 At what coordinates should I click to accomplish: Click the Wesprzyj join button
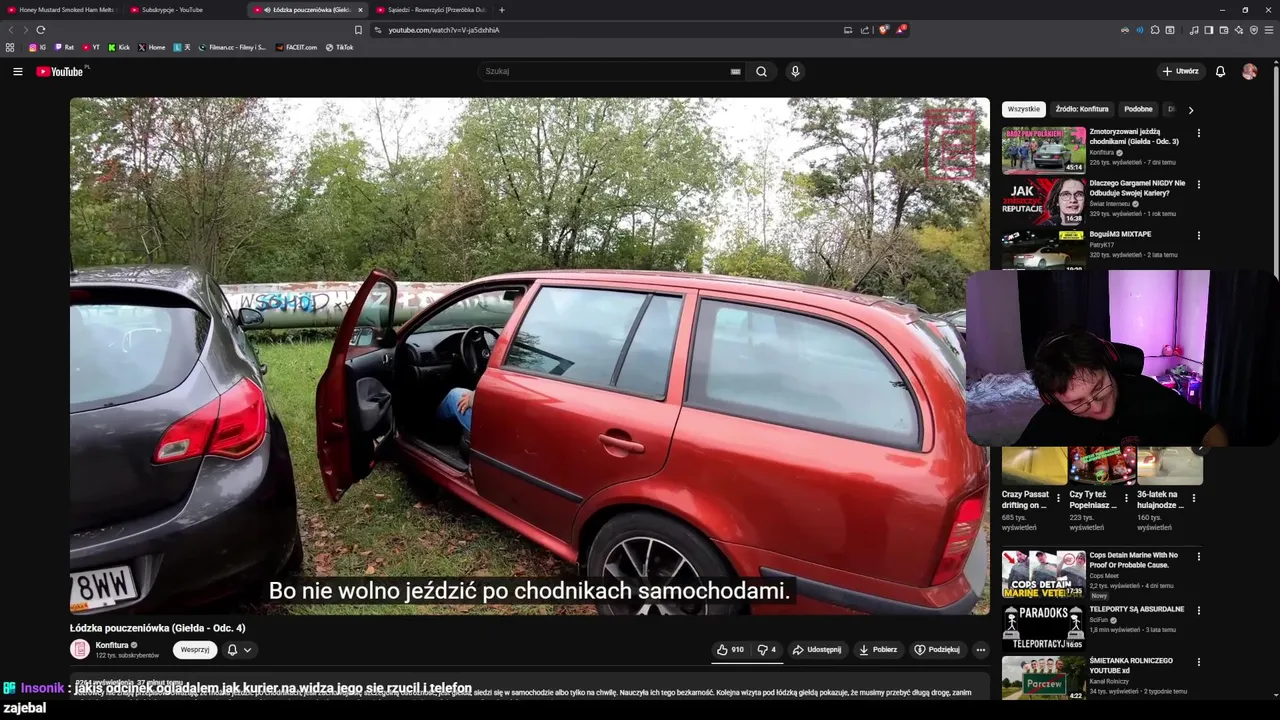click(x=195, y=650)
